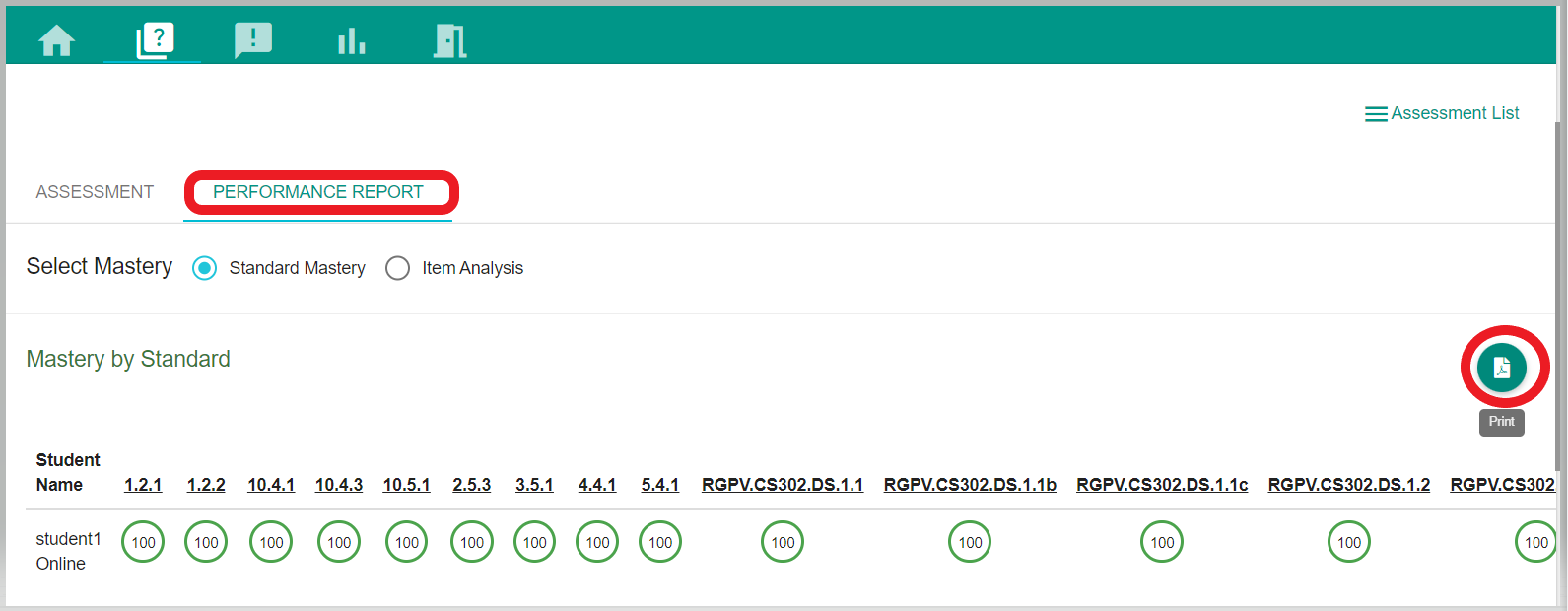Open the RGPV.CS302.DS.1.2 standard header
The image size is (1568, 611).
coord(1348,485)
